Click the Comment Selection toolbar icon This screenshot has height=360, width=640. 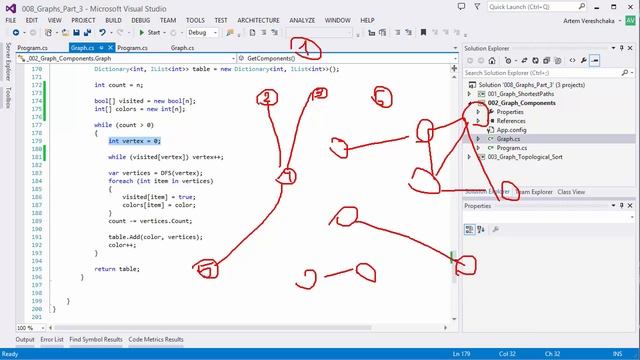click(x=398, y=32)
